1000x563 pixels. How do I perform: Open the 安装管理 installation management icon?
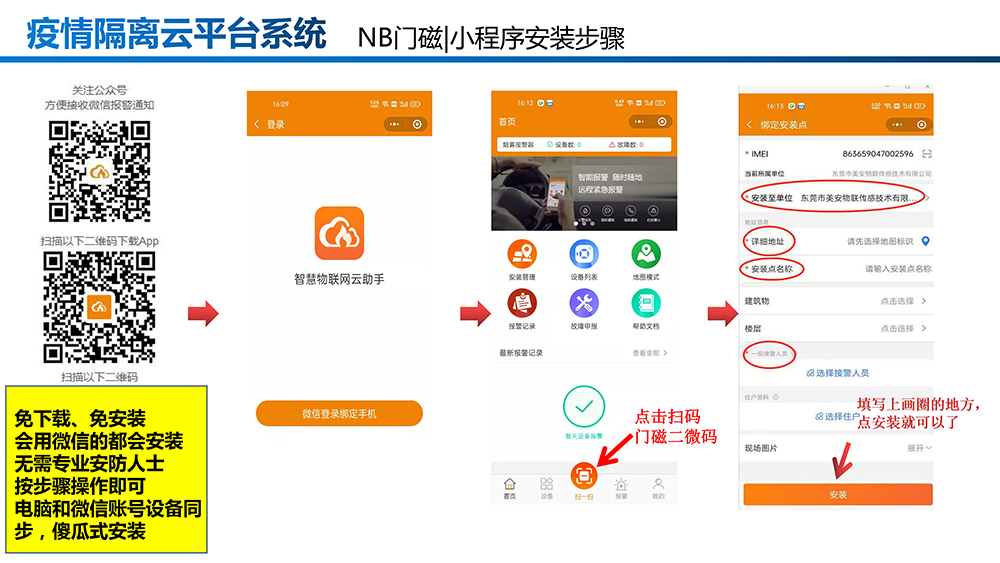click(522, 254)
